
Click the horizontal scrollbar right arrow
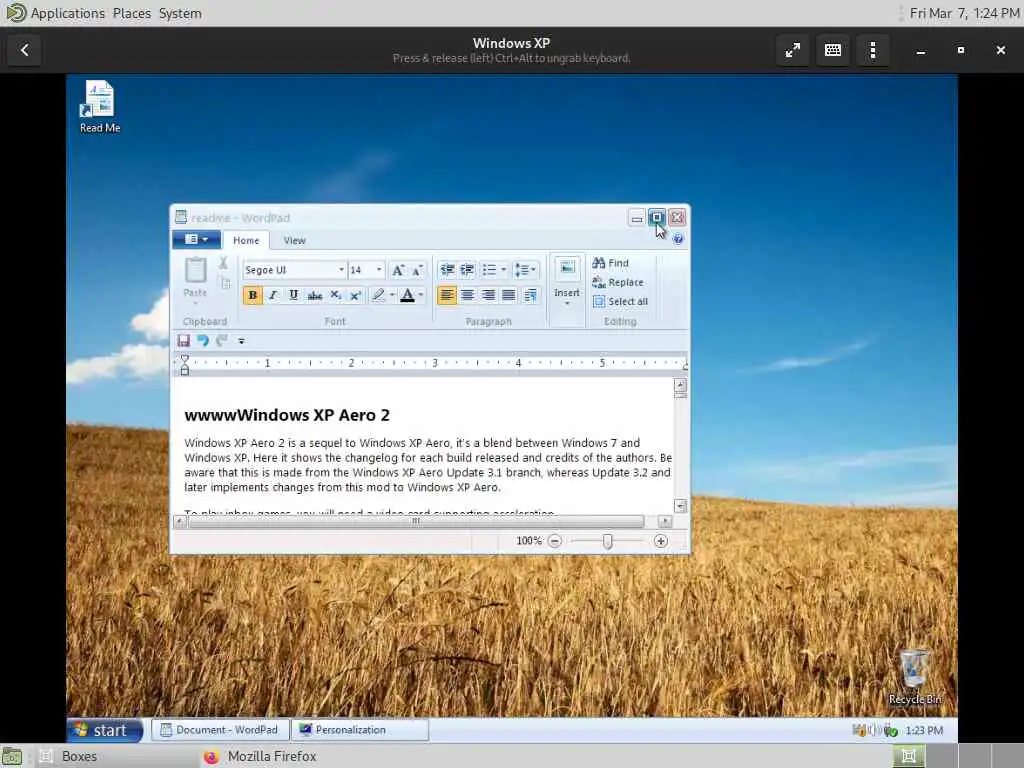665,521
